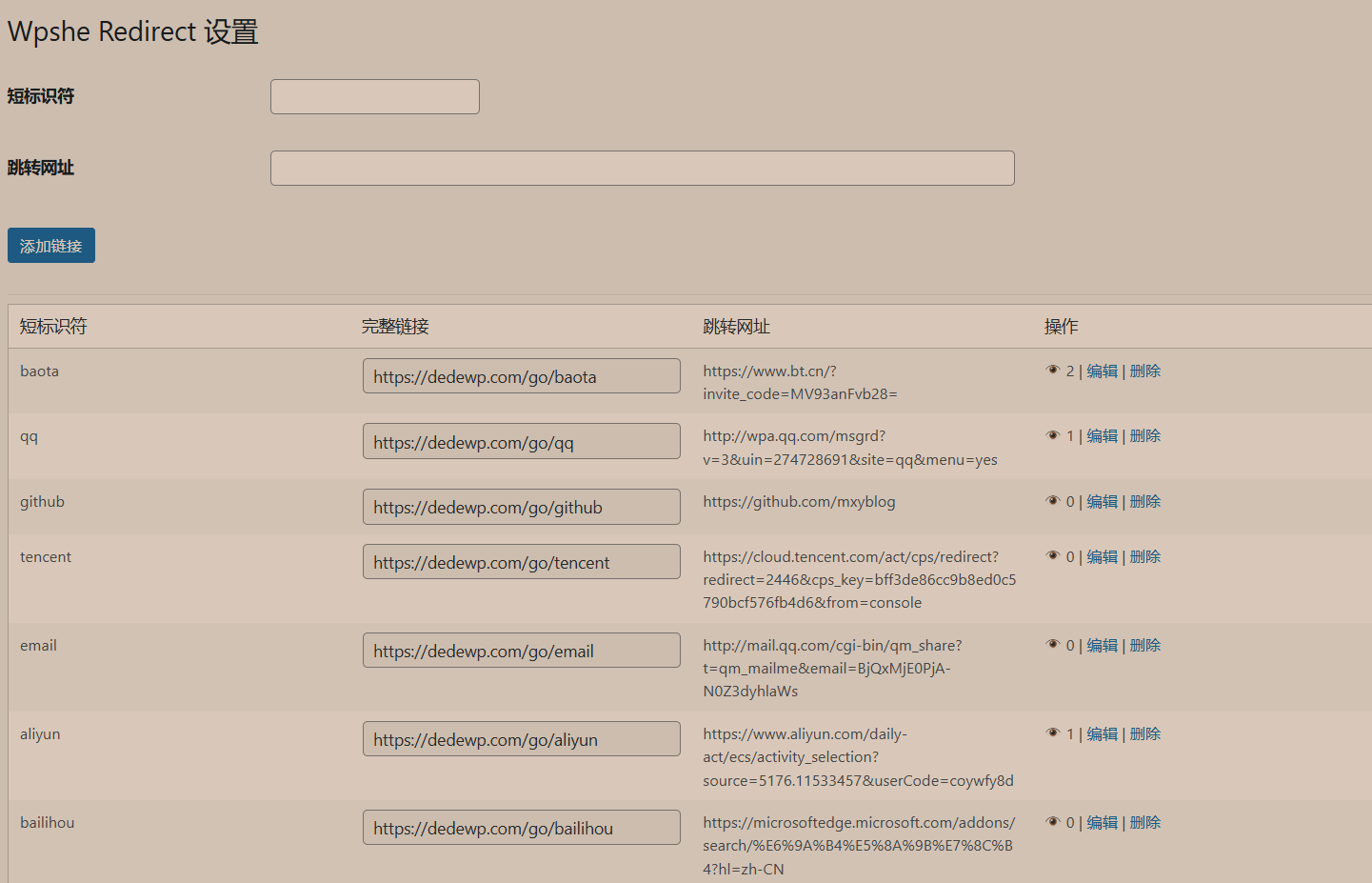Focus the 跳转网址 input field
This screenshot has width=1372, height=883.
click(642, 169)
